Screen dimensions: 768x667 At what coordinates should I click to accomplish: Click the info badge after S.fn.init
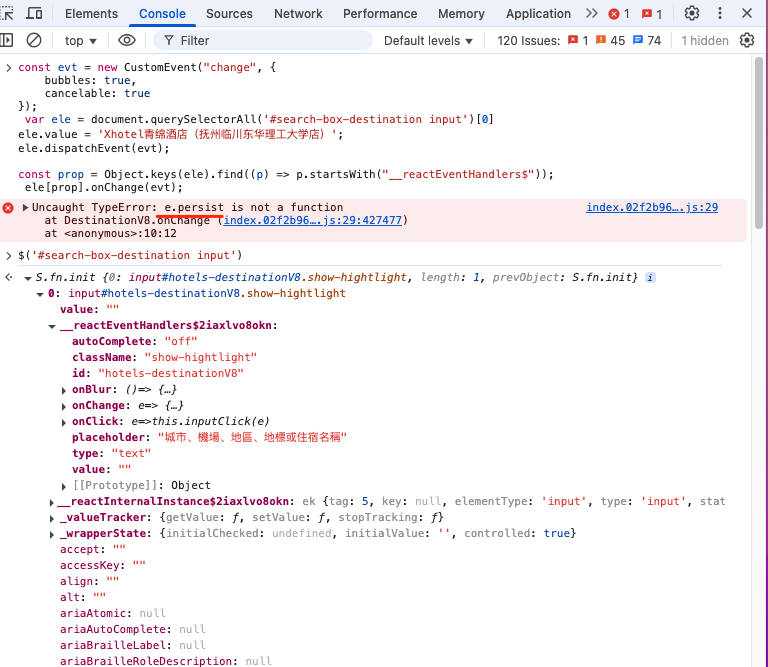point(650,278)
